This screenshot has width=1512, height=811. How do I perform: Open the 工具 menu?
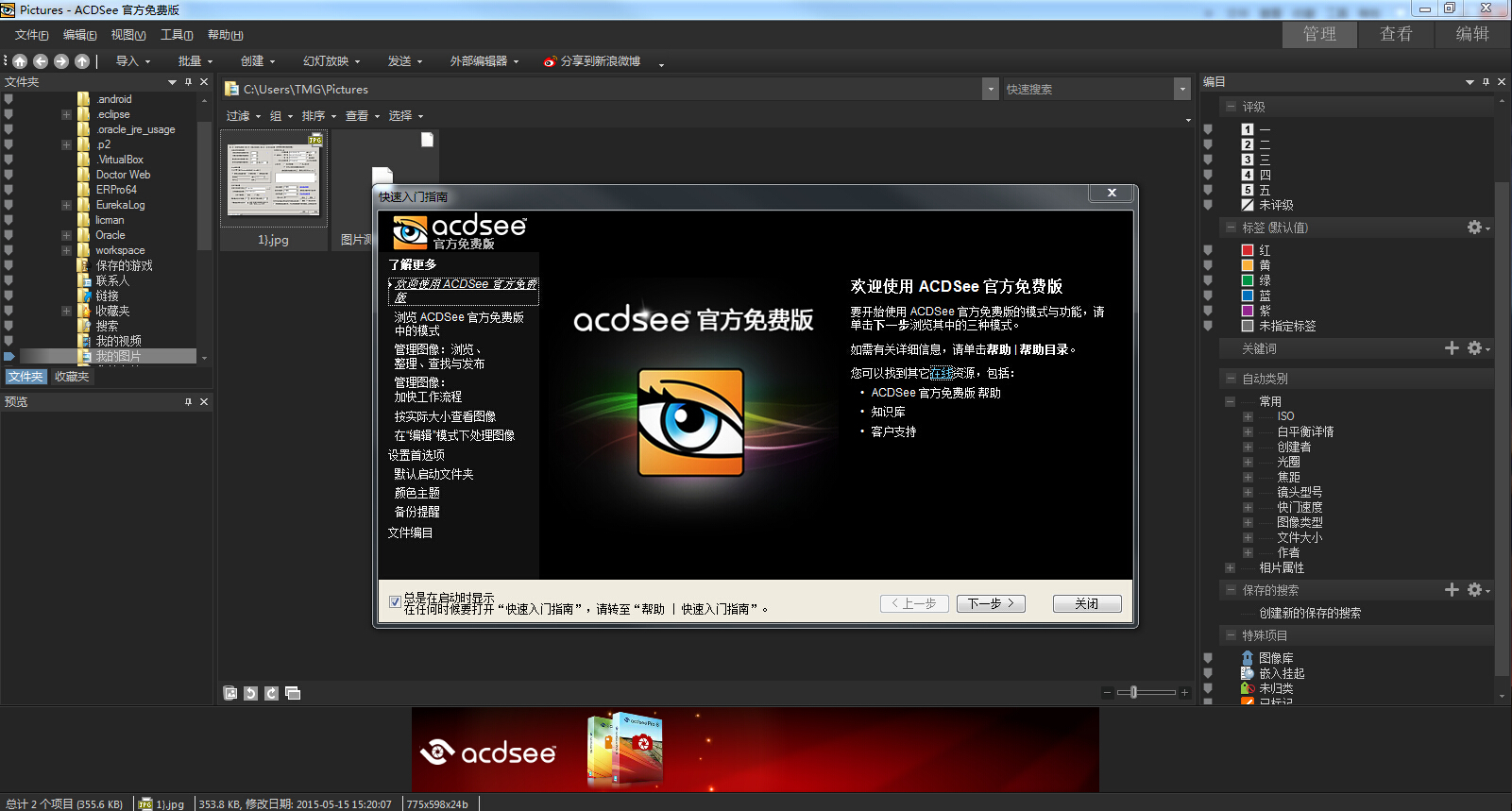pos(177,35)
